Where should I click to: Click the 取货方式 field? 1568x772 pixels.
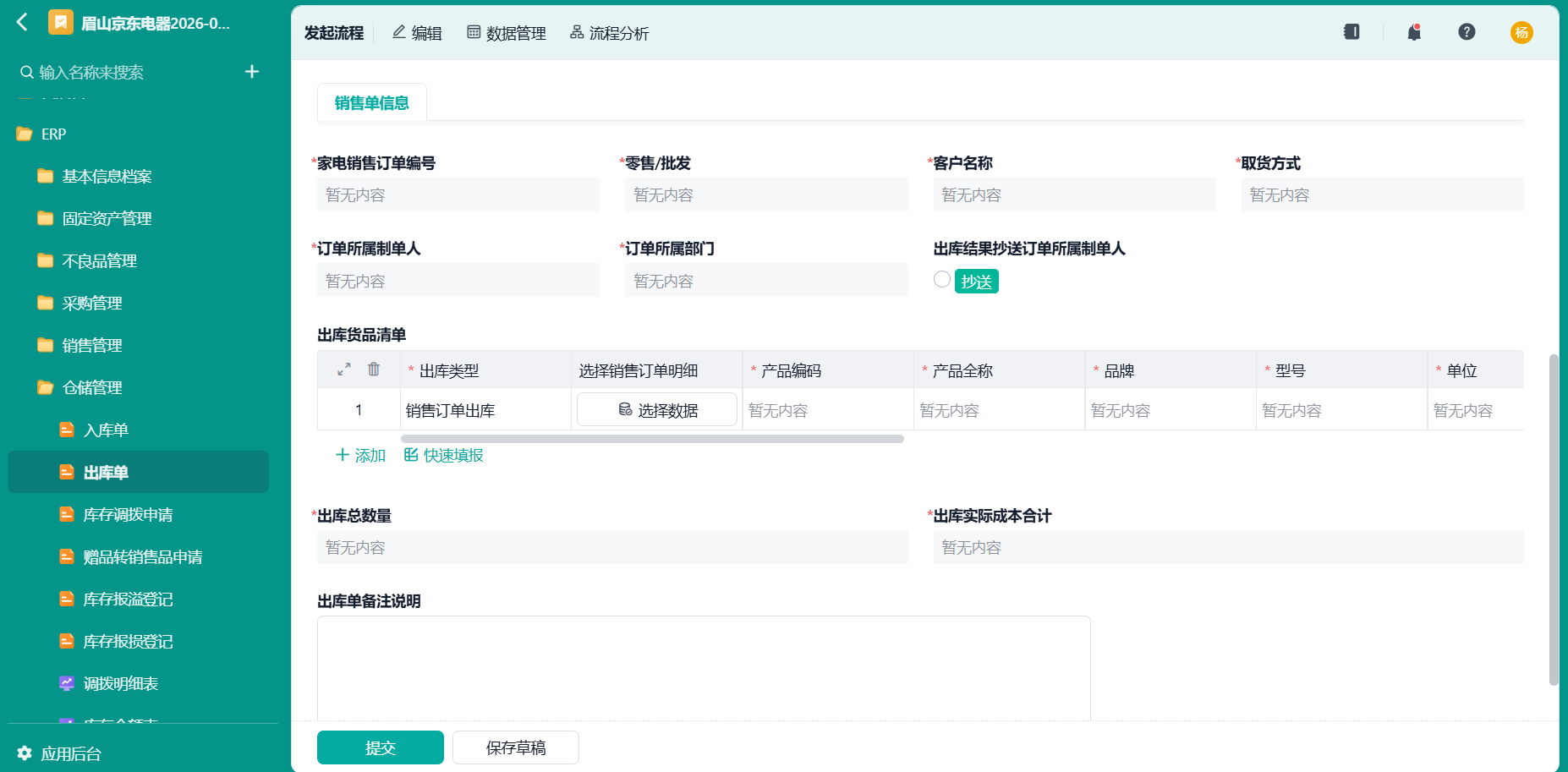pos(1382,194)
